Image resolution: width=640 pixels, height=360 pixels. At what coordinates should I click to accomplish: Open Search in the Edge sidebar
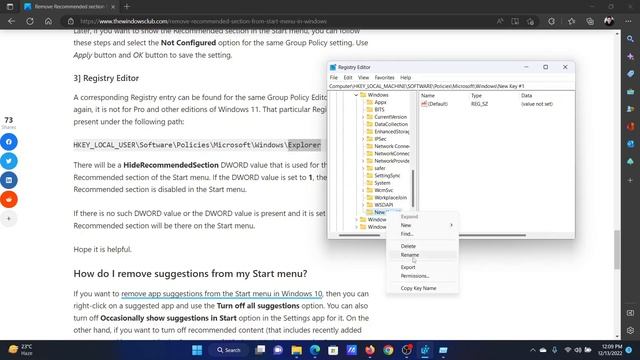point(630,39)
